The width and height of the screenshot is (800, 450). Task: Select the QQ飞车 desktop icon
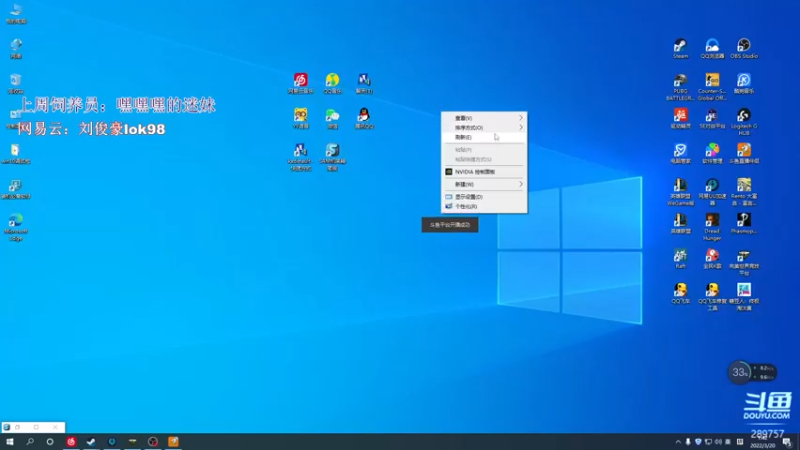[x=680, y=294]
